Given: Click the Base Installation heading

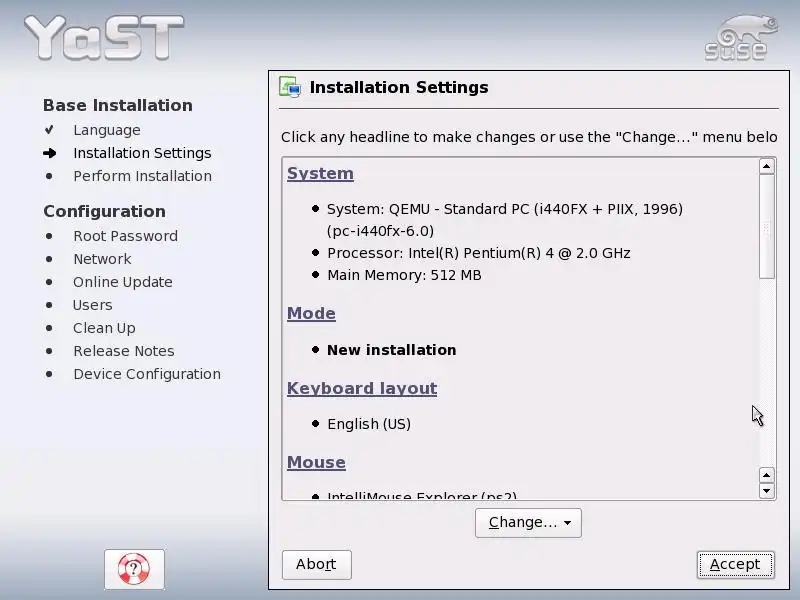Looking at the screenshot, I should (x=118, y=105).
